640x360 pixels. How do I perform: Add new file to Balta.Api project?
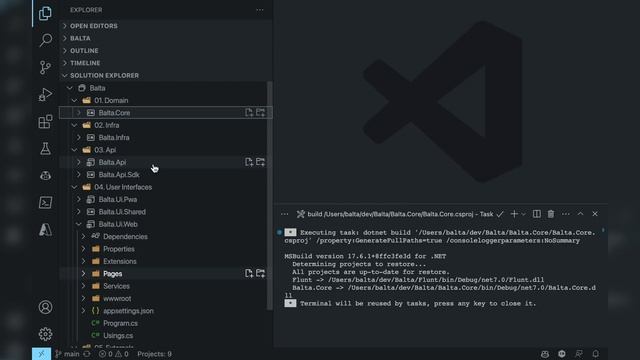(249, 162)
